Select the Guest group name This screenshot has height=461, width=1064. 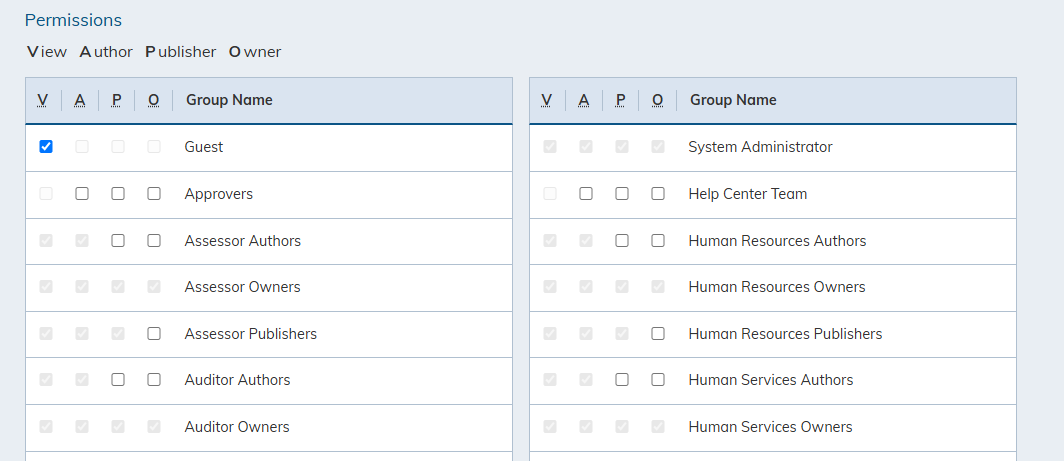pyautogui.click(x=204, y=147)
